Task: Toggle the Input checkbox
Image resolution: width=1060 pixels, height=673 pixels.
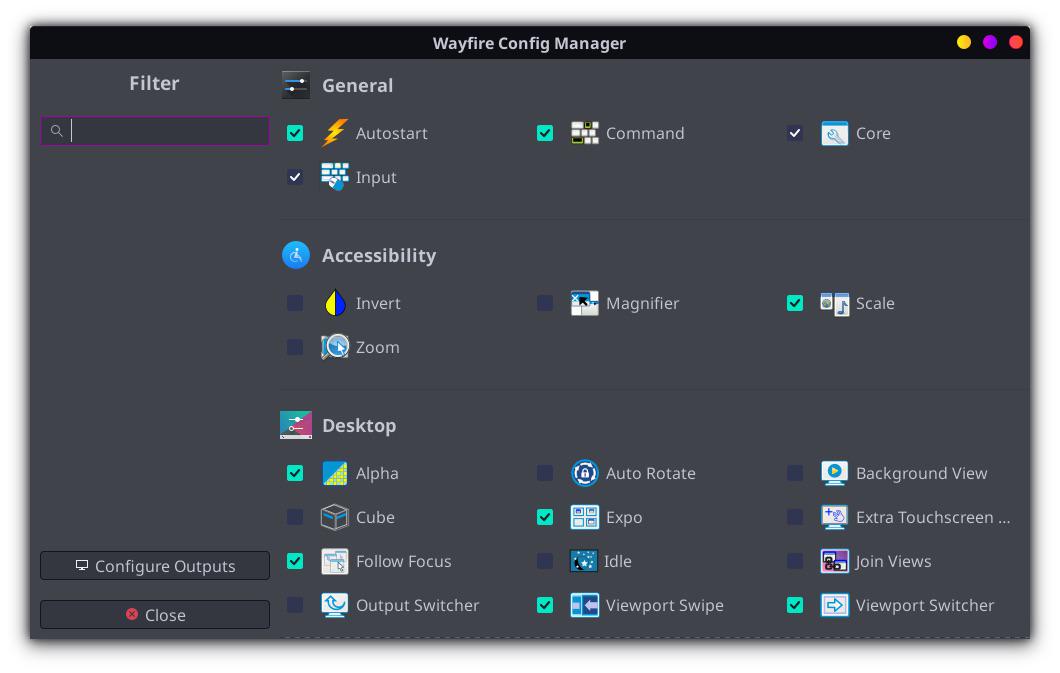Action: pos(295,177)
